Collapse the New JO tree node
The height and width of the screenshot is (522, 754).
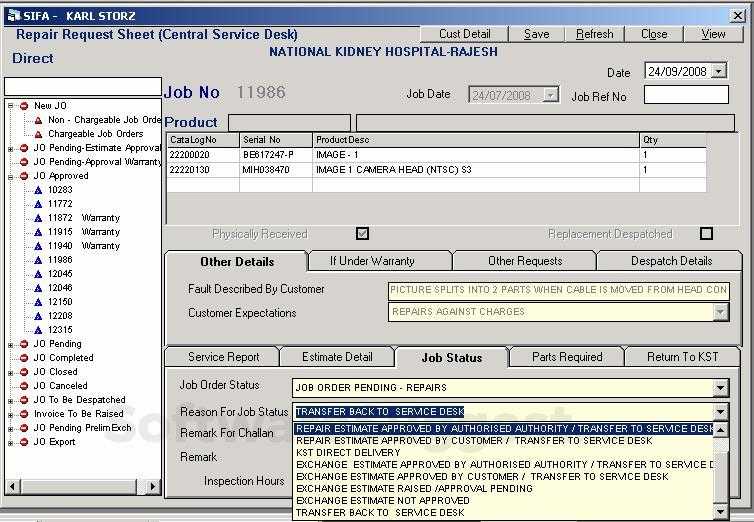(10, 106)
